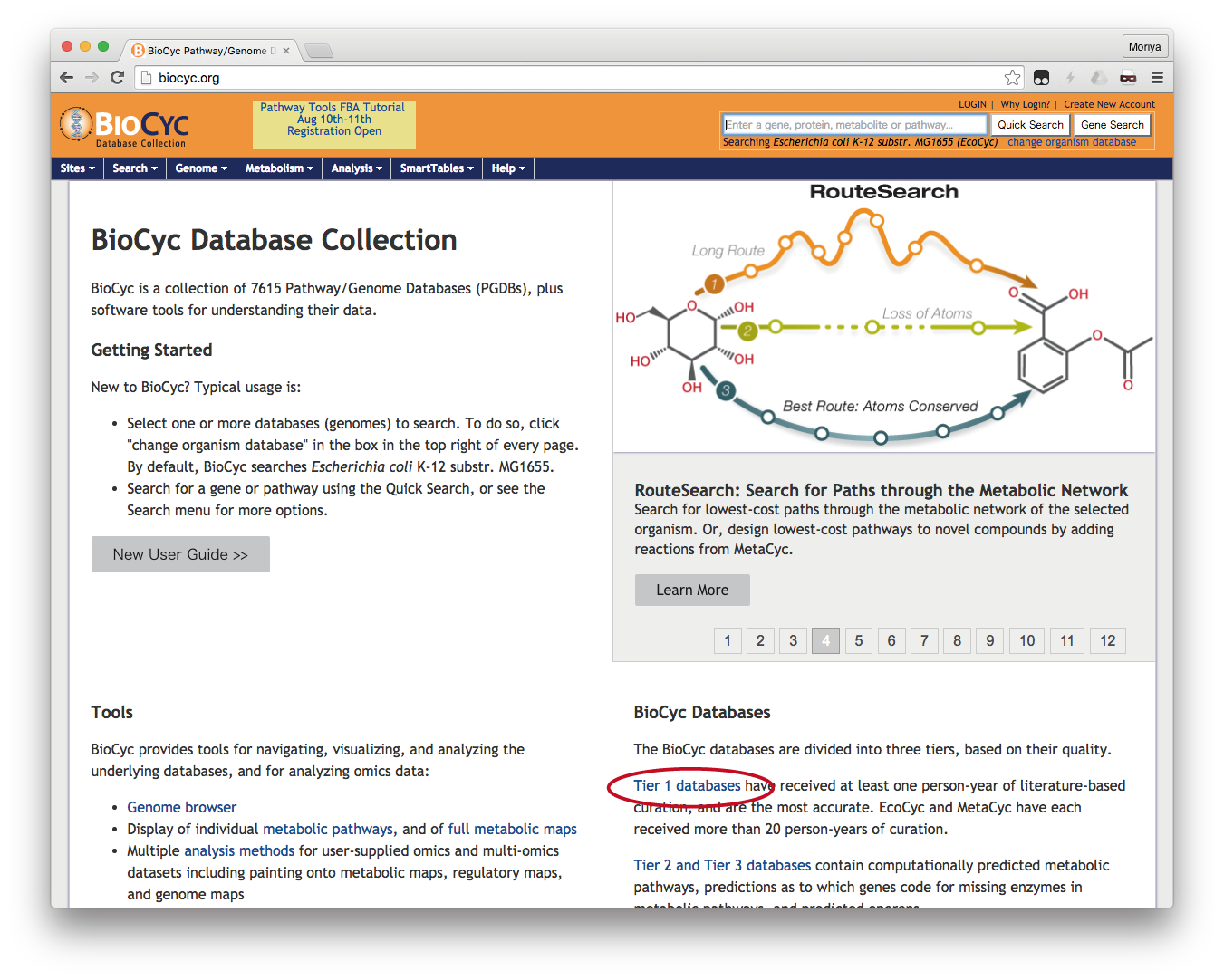Open the Genome browser link

(181, 807)
